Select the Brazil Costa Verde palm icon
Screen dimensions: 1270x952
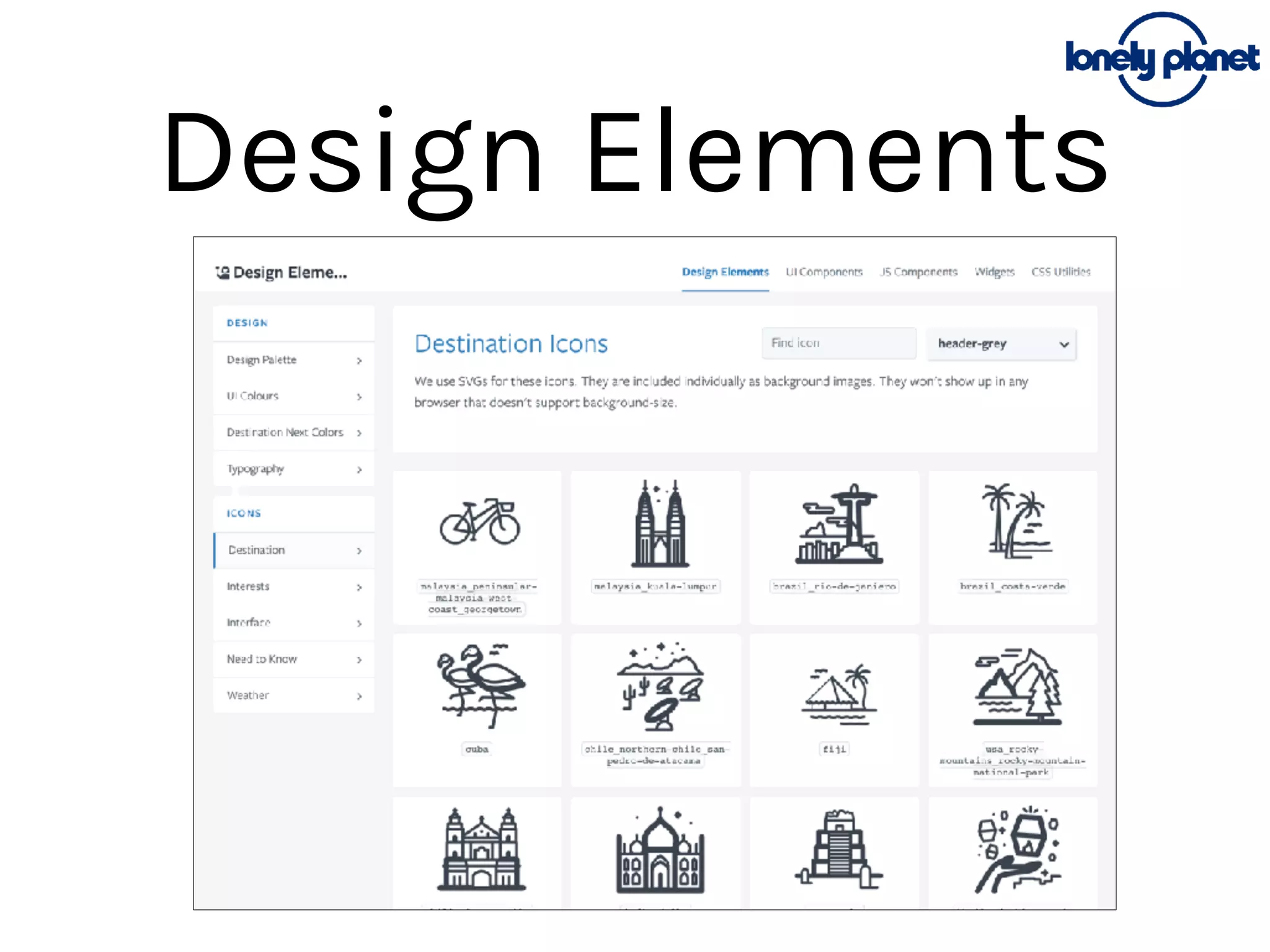pyautogui.click(x=1015, y=521)
